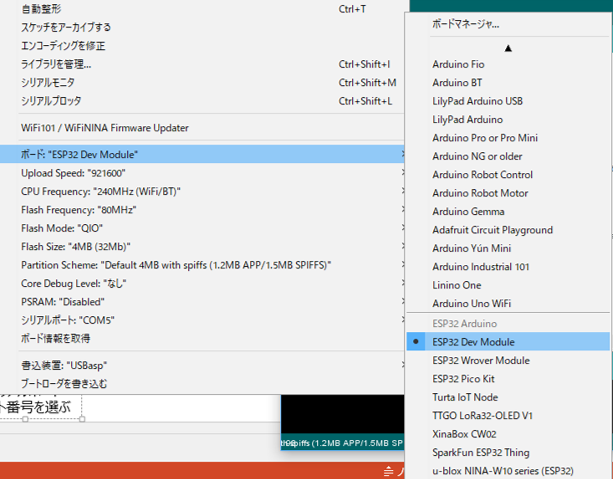Select ESP32 Wrover Module board
Image resolution: width=613 pixels, height=479 pixels.
click(508, 360)
